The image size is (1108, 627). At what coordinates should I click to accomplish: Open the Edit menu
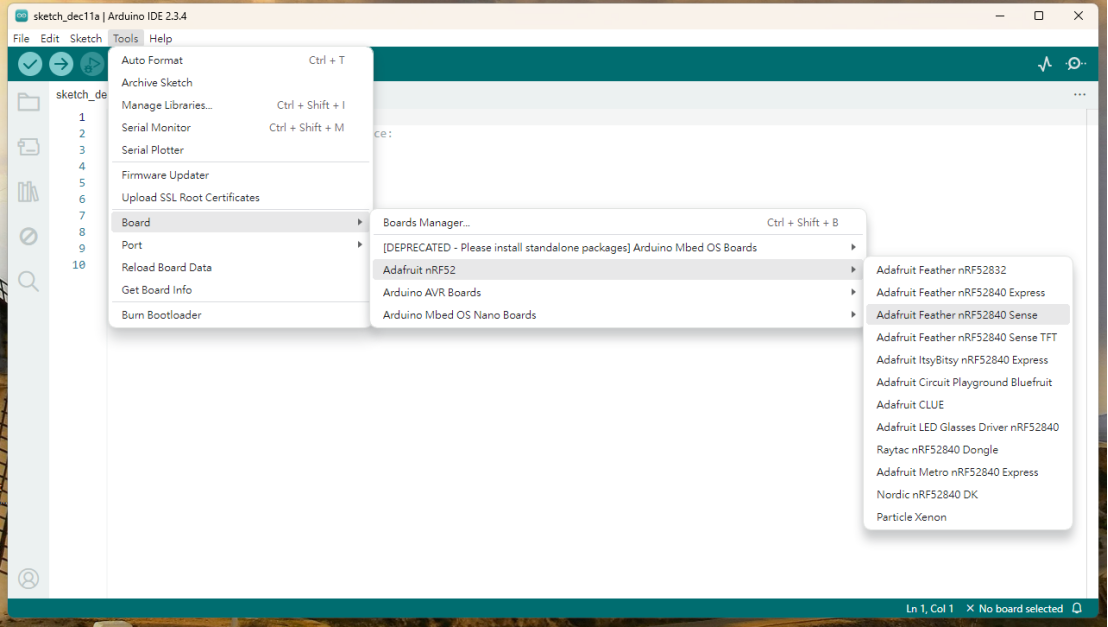click(49, 38)
